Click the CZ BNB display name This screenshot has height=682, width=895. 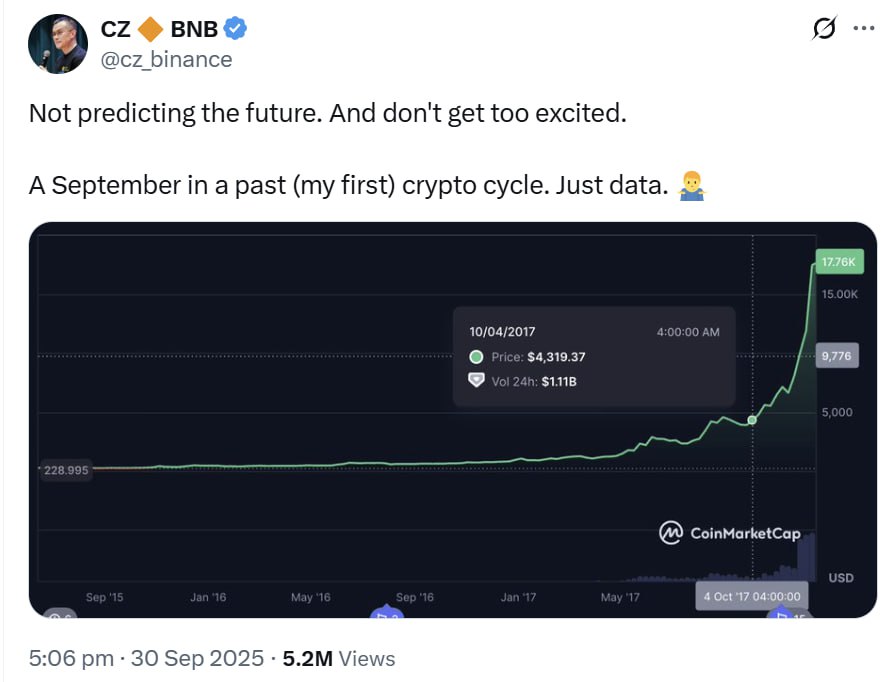(x=160, y=30)
